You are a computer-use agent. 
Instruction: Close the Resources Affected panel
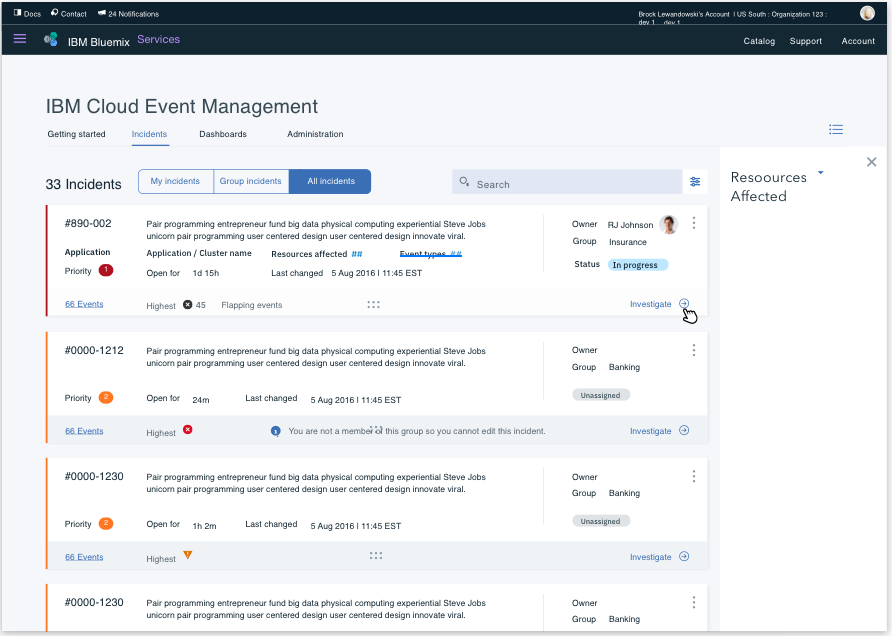click(872, 162)
